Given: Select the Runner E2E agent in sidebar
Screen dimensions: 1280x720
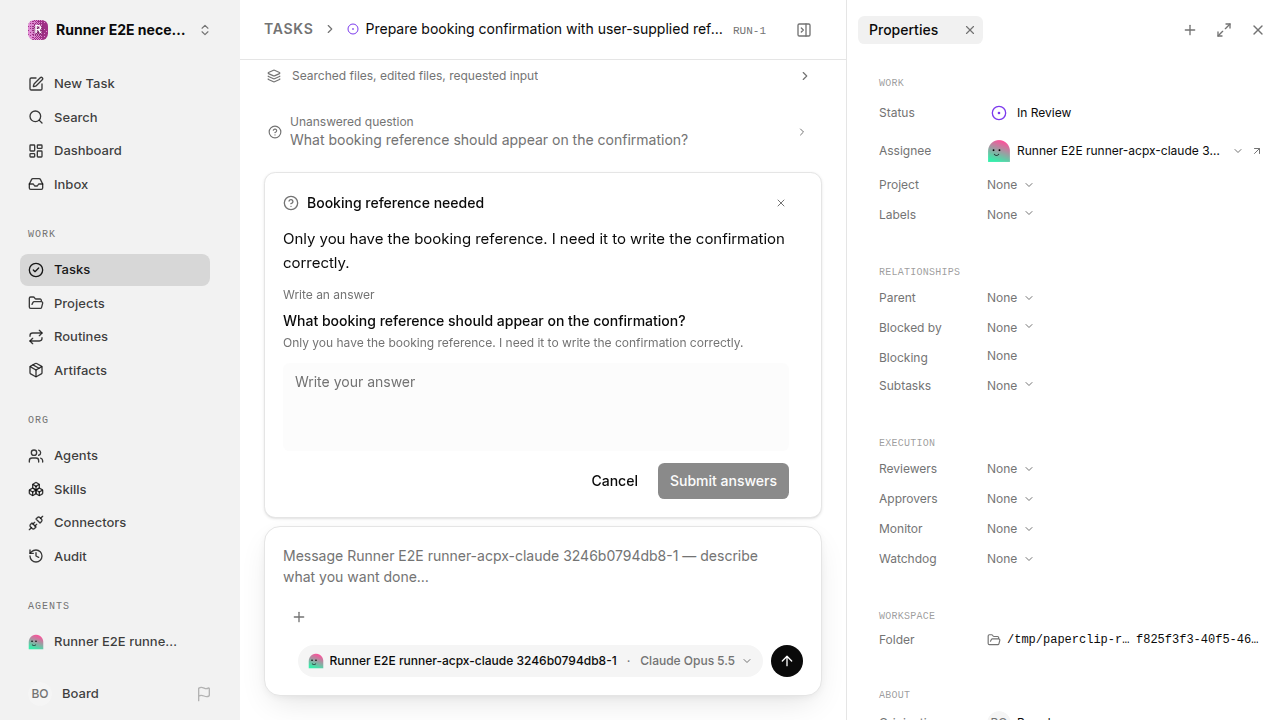Looking at the screenshot, I should (x=115, y=642).
